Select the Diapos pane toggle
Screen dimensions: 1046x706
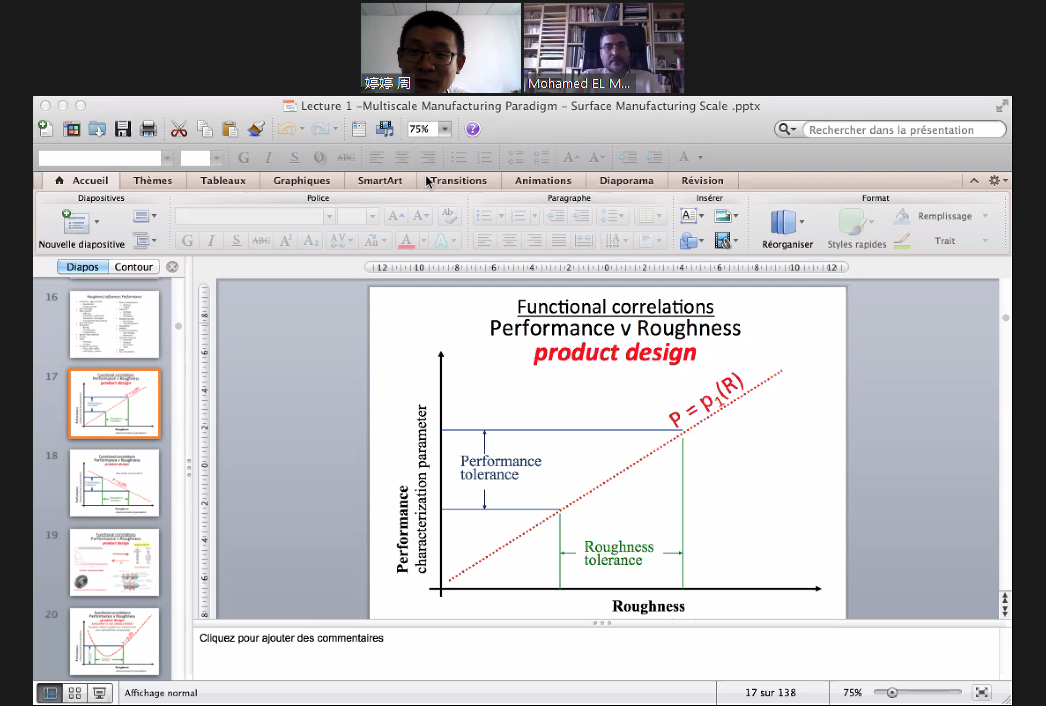coord(82,267)
